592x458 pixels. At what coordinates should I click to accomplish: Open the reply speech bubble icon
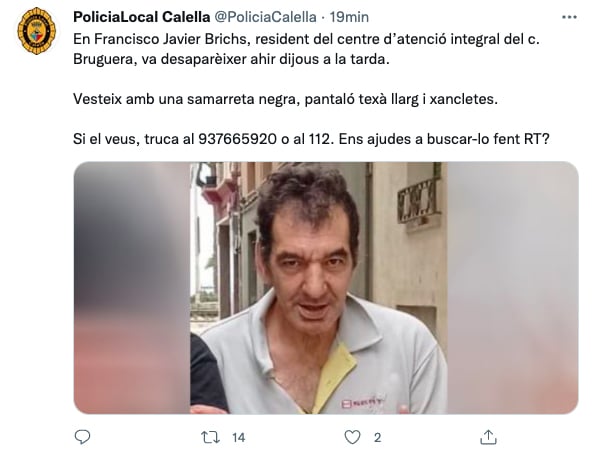tap(82, 437)
